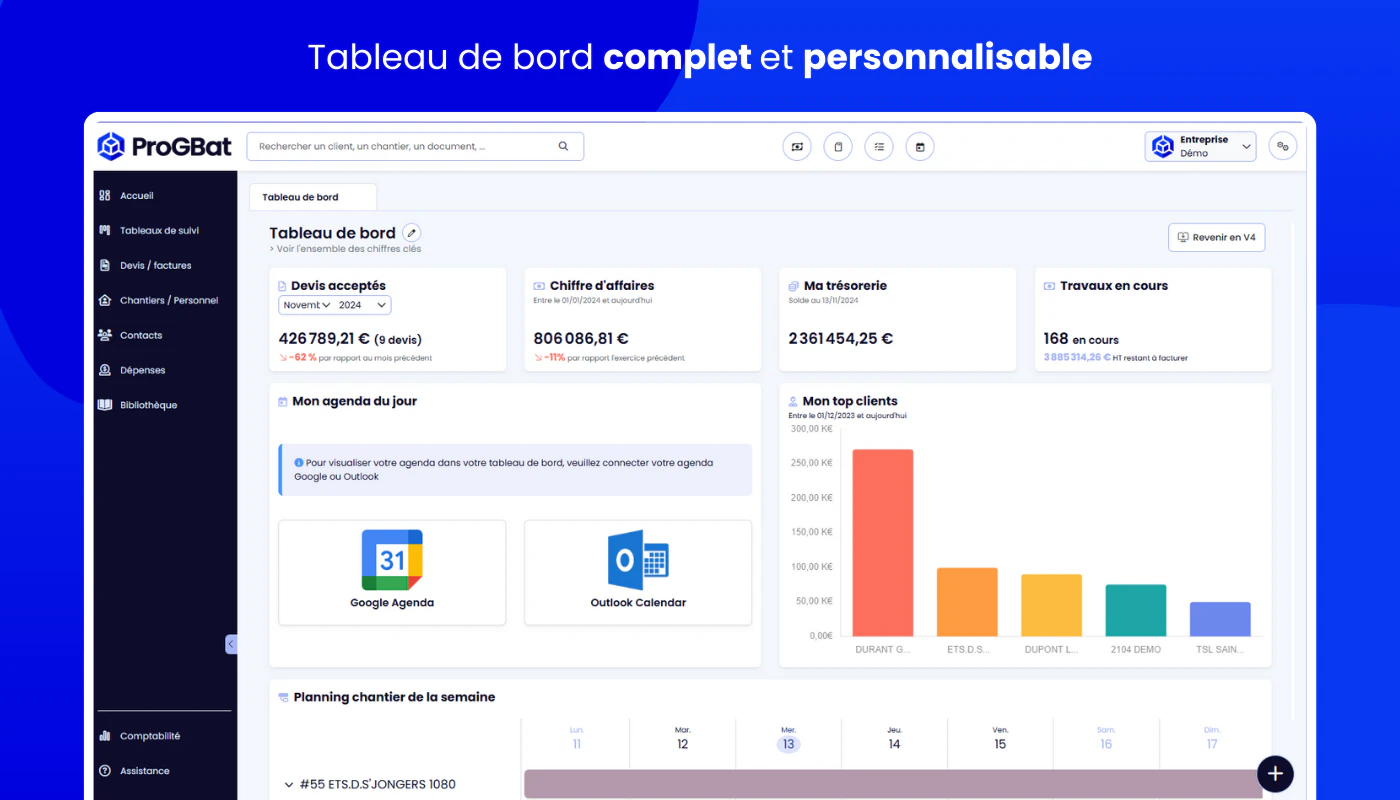The image size is (1400, 800).
Task: Click the ProGBat logo
Action: coord(164,147)
